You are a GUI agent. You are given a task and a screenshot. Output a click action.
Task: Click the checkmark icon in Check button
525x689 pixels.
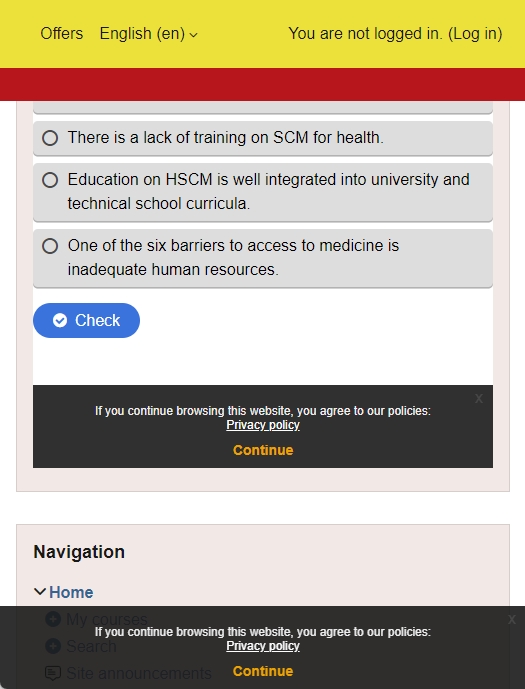point(60,320)
